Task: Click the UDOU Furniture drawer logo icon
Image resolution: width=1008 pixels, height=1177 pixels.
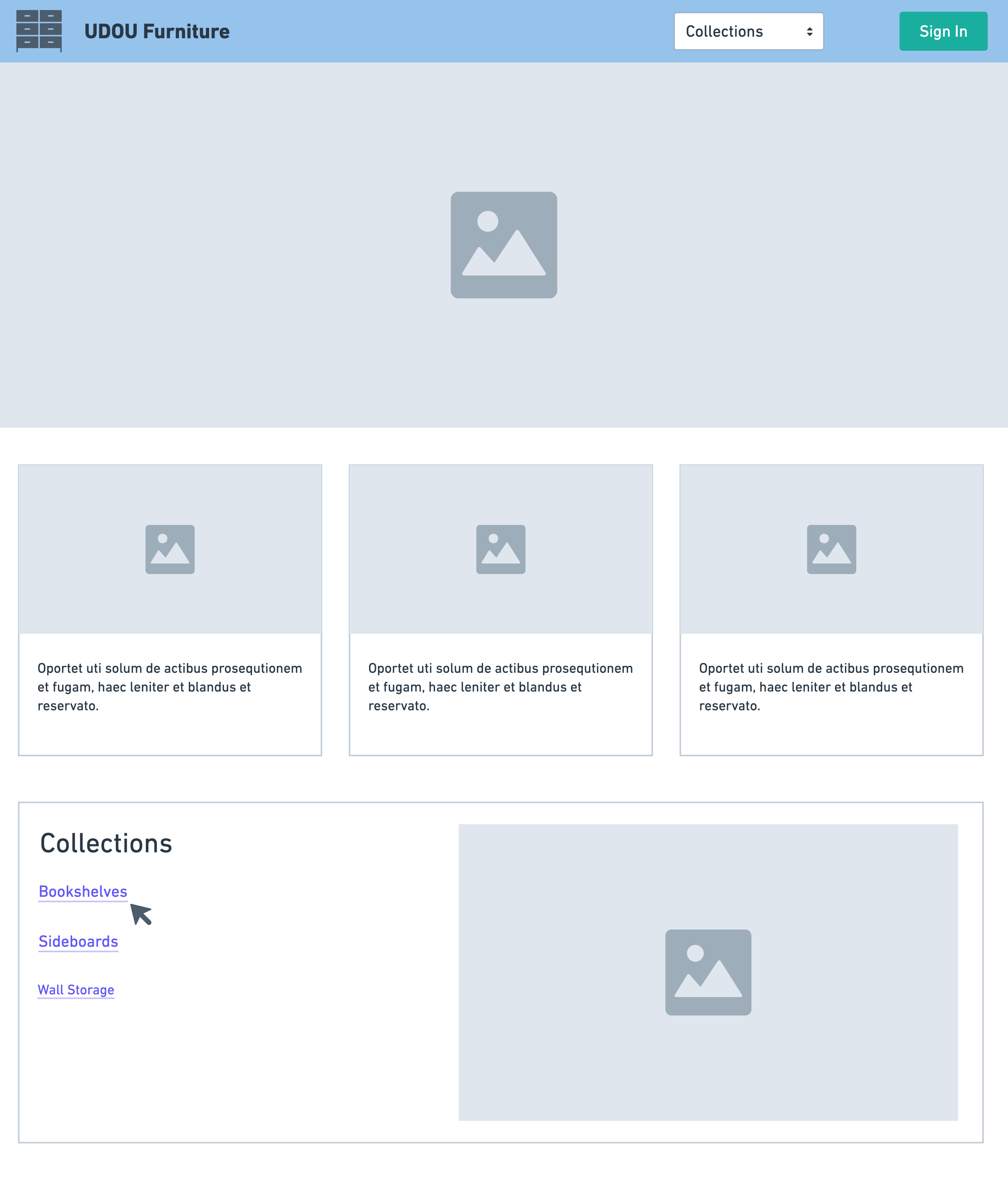Action: click(x=39, y=31)
